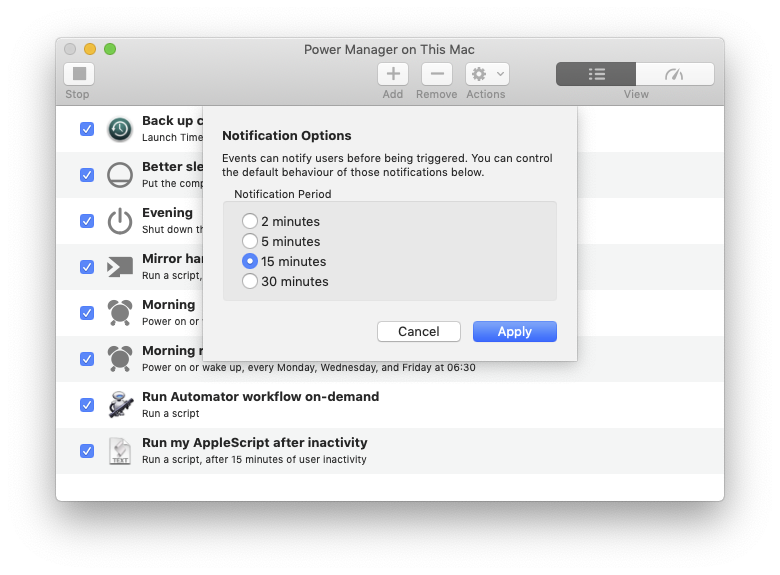Click alarm icon of Monday Wednesday Friday event

point(120,359)
